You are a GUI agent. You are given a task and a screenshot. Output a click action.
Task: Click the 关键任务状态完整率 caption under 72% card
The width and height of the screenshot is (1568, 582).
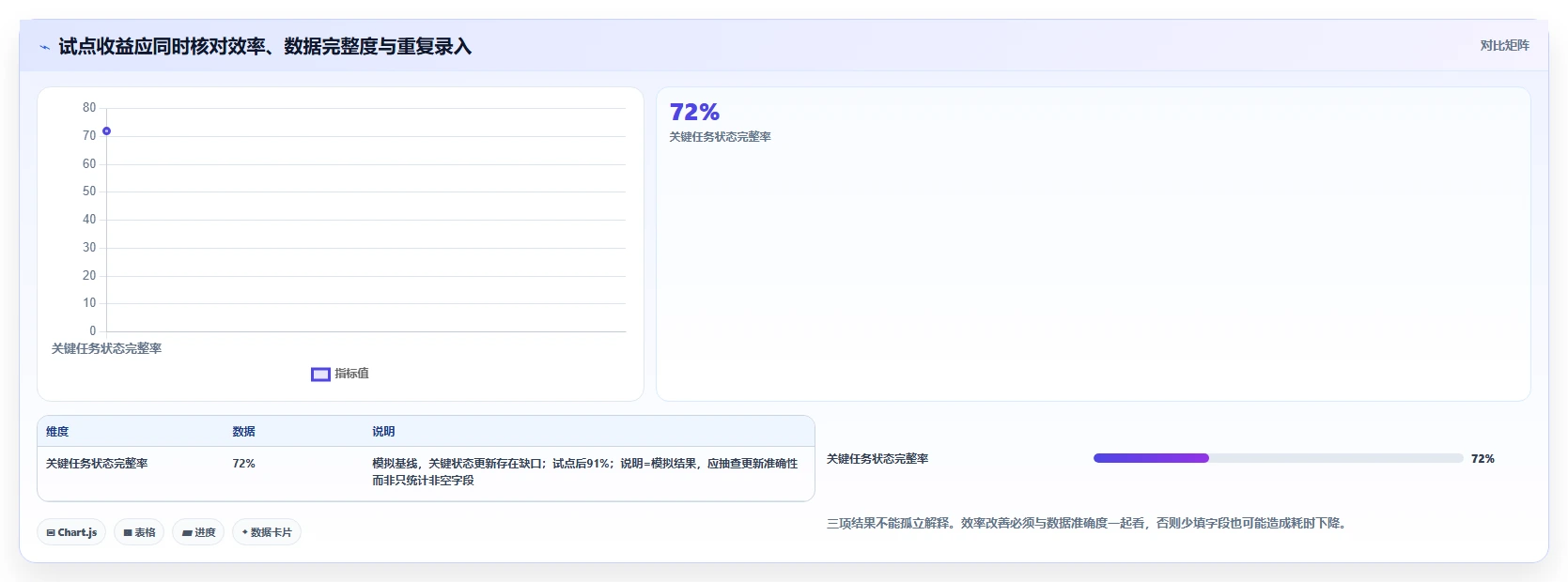click(x=720, y=137)
